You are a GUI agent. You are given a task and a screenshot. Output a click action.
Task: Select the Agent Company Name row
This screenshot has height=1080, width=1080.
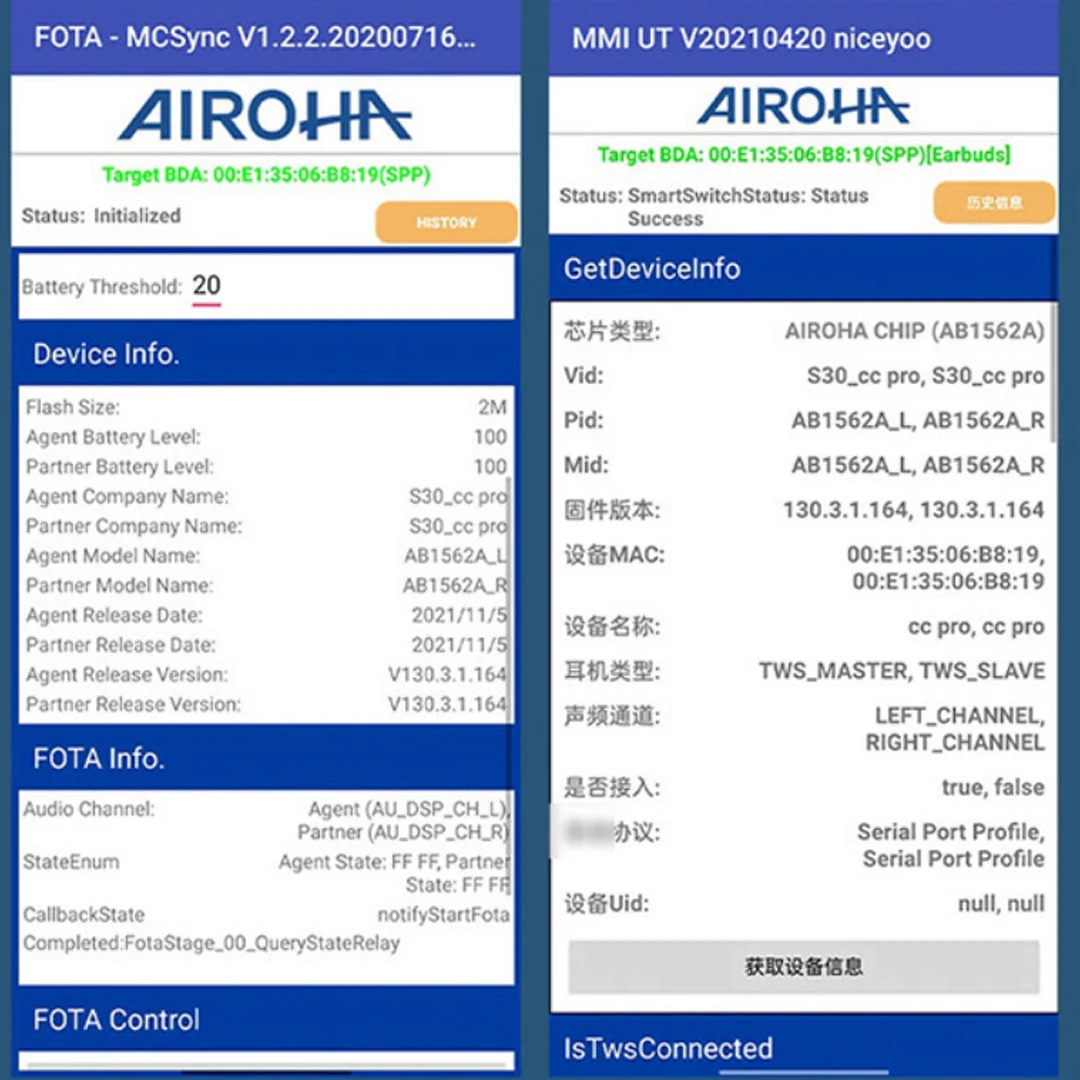[x=266, y=496]
